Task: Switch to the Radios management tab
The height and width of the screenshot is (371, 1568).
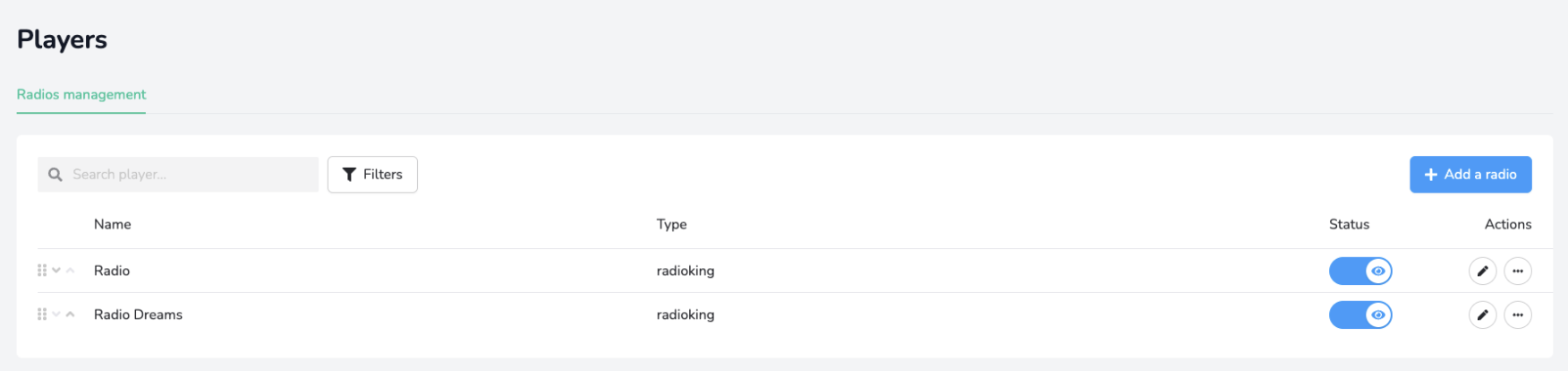Action: point(81,95)
